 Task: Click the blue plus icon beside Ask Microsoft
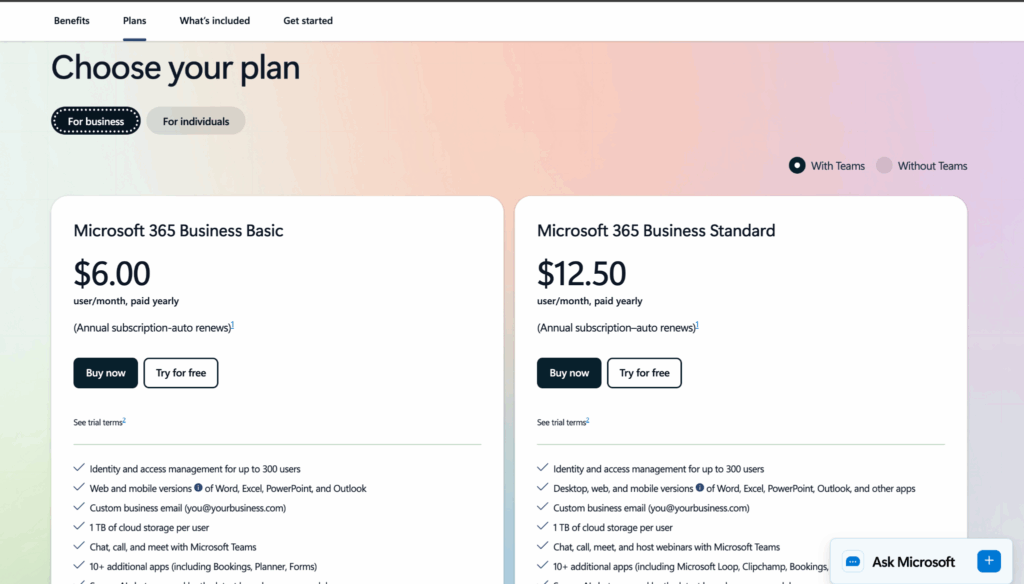point(988,561)
